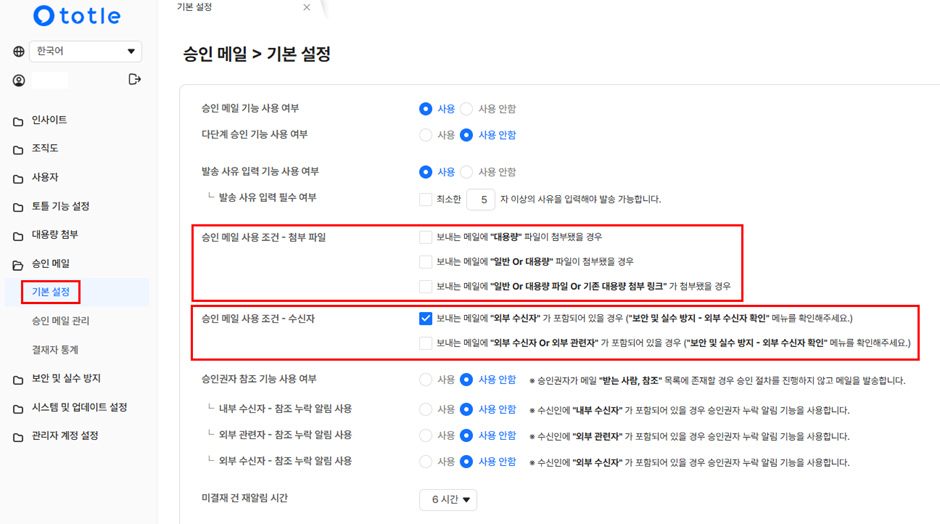Viewport: 940px width, 524px height.
Task: Select 사용 안함 for 승인 메일 기능
Action: point(466,109)
